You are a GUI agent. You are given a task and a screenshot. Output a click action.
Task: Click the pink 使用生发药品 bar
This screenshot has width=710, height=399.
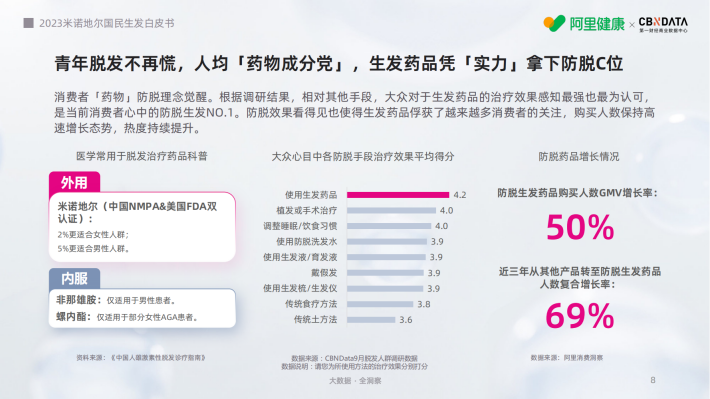tap(398, 195)
